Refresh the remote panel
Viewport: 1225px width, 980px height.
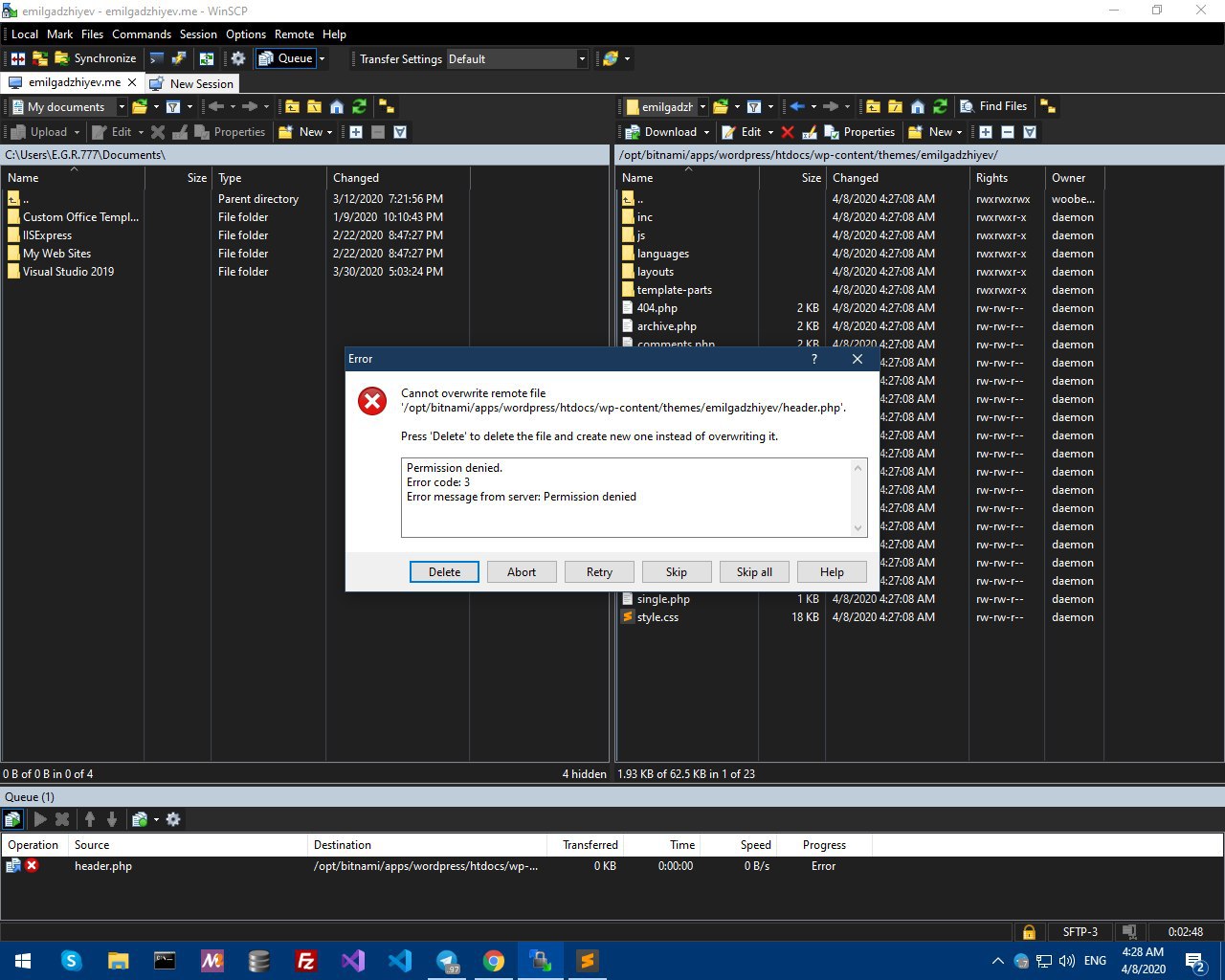pyautogui.click(x=940, y=106)
